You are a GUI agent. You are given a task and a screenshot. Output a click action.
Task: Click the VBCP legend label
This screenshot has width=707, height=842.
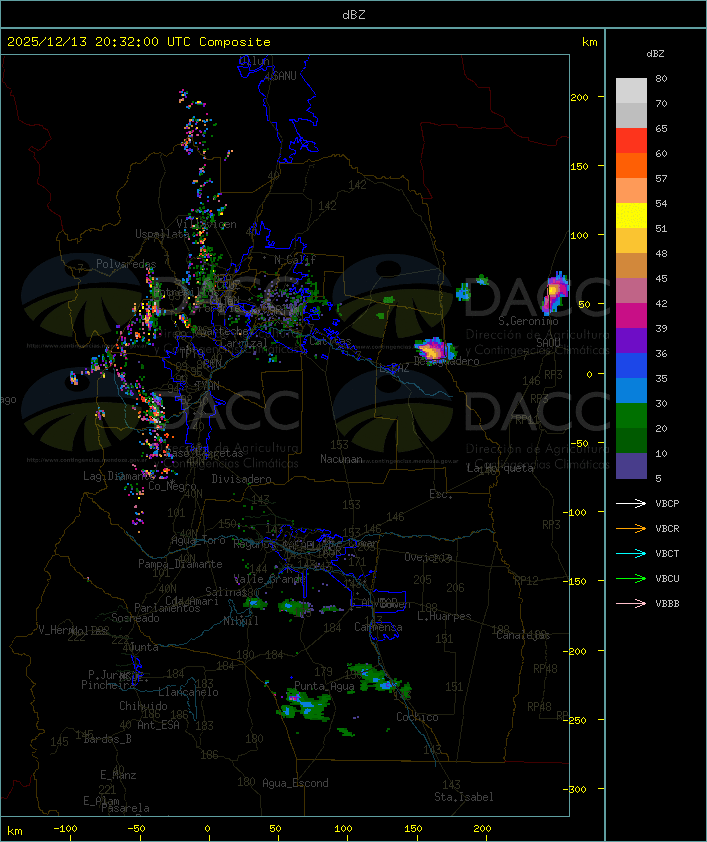tap(667, 503)
